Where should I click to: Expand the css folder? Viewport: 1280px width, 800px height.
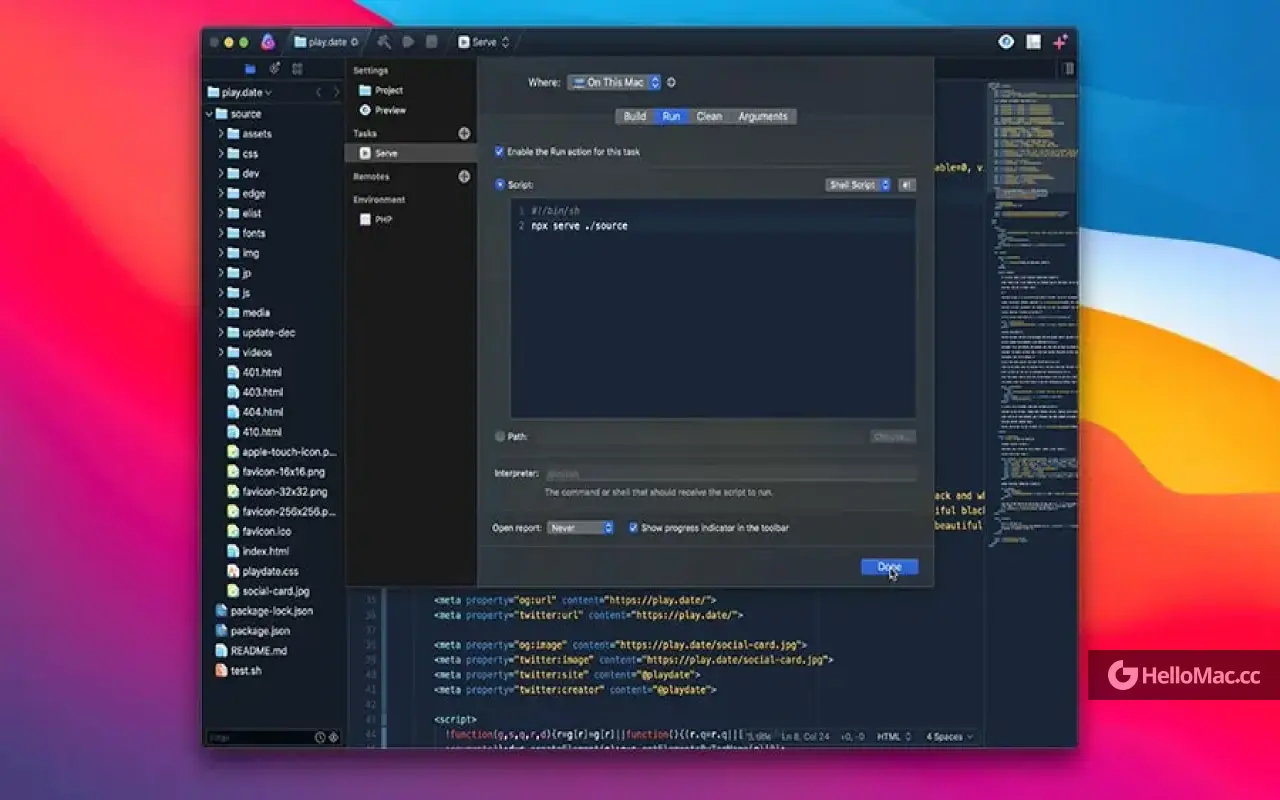click(221, 154)
